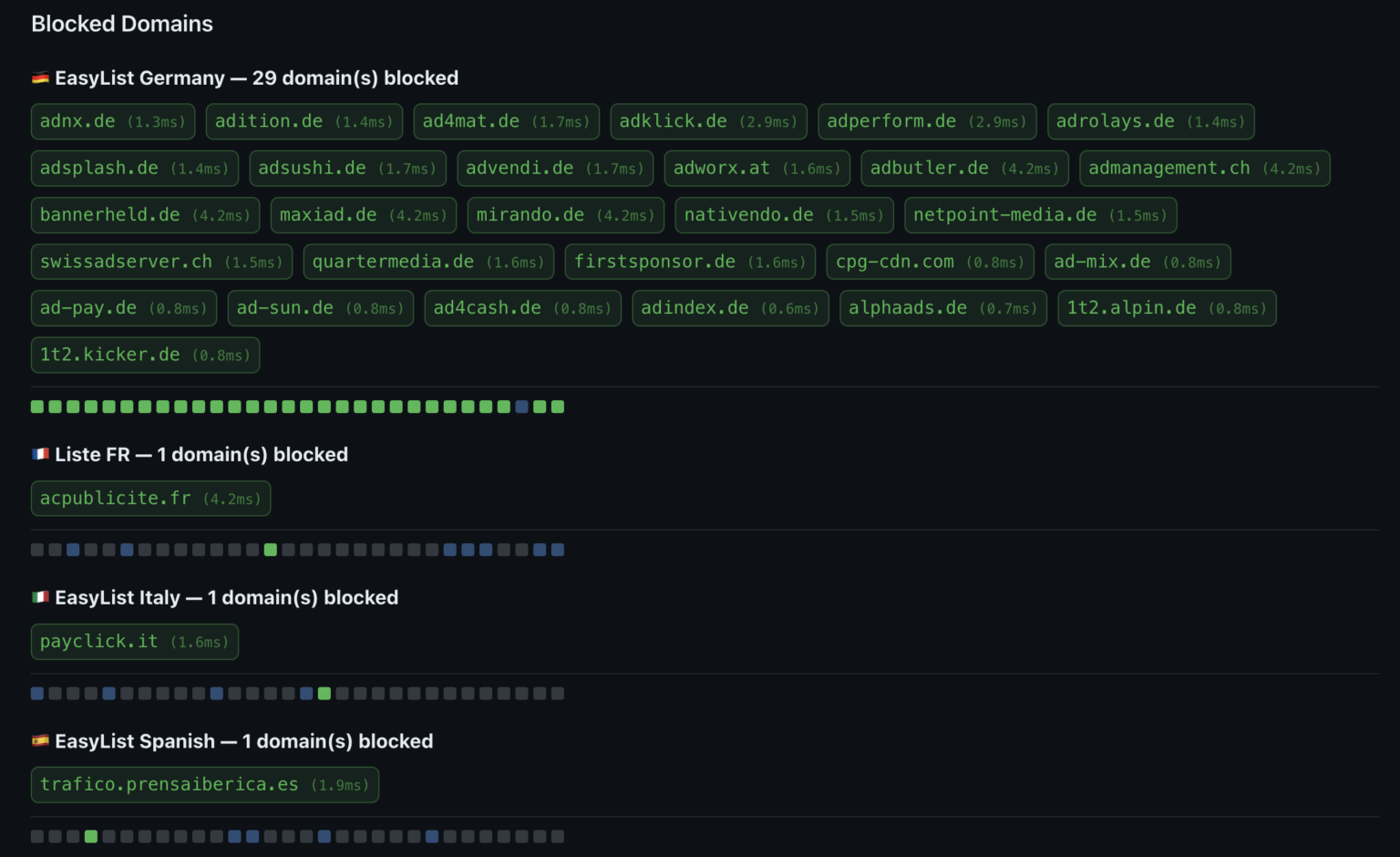Select the adnx.de domain chip

113,121
